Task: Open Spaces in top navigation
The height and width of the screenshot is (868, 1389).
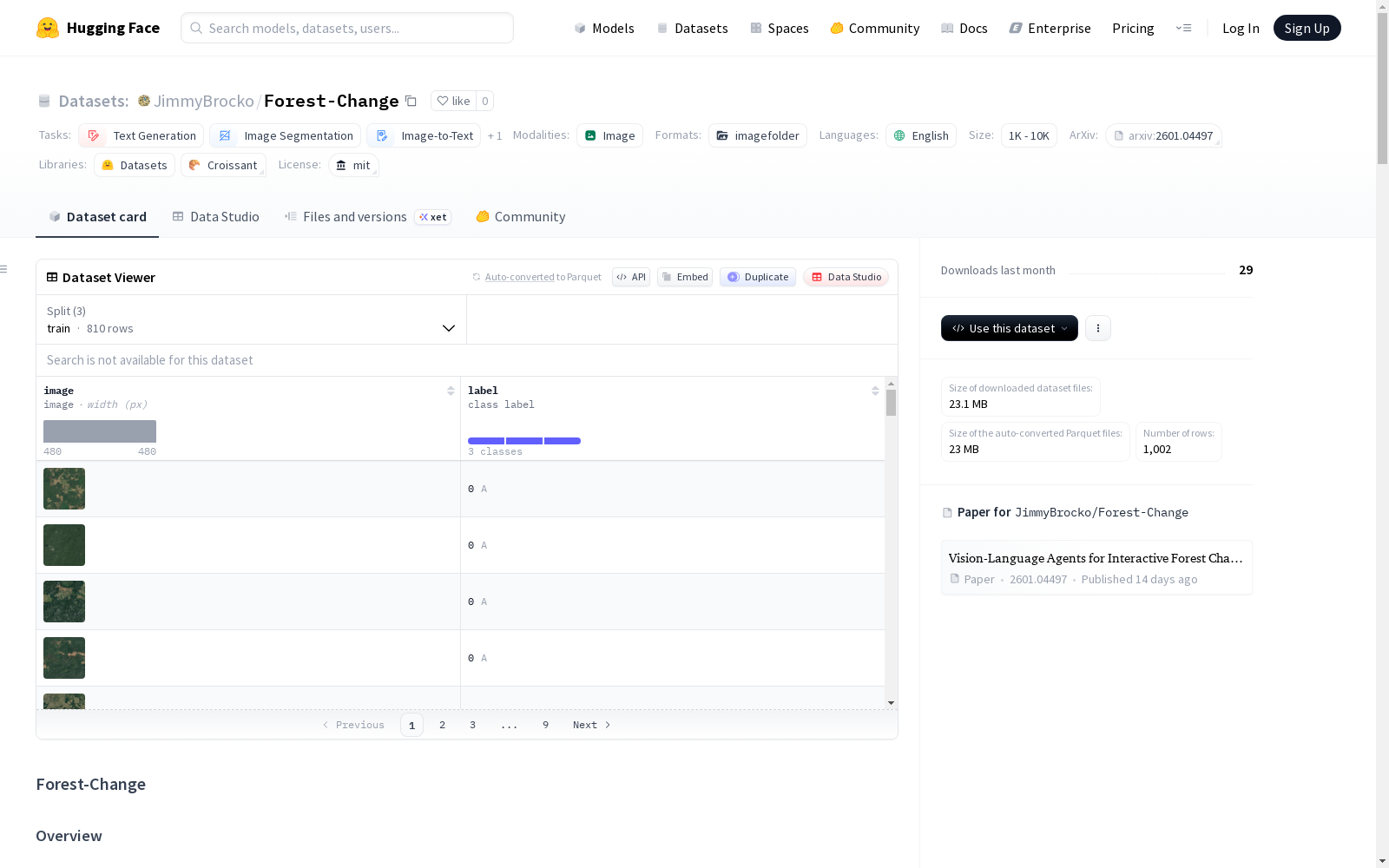Action: click(x=780, y=28)
